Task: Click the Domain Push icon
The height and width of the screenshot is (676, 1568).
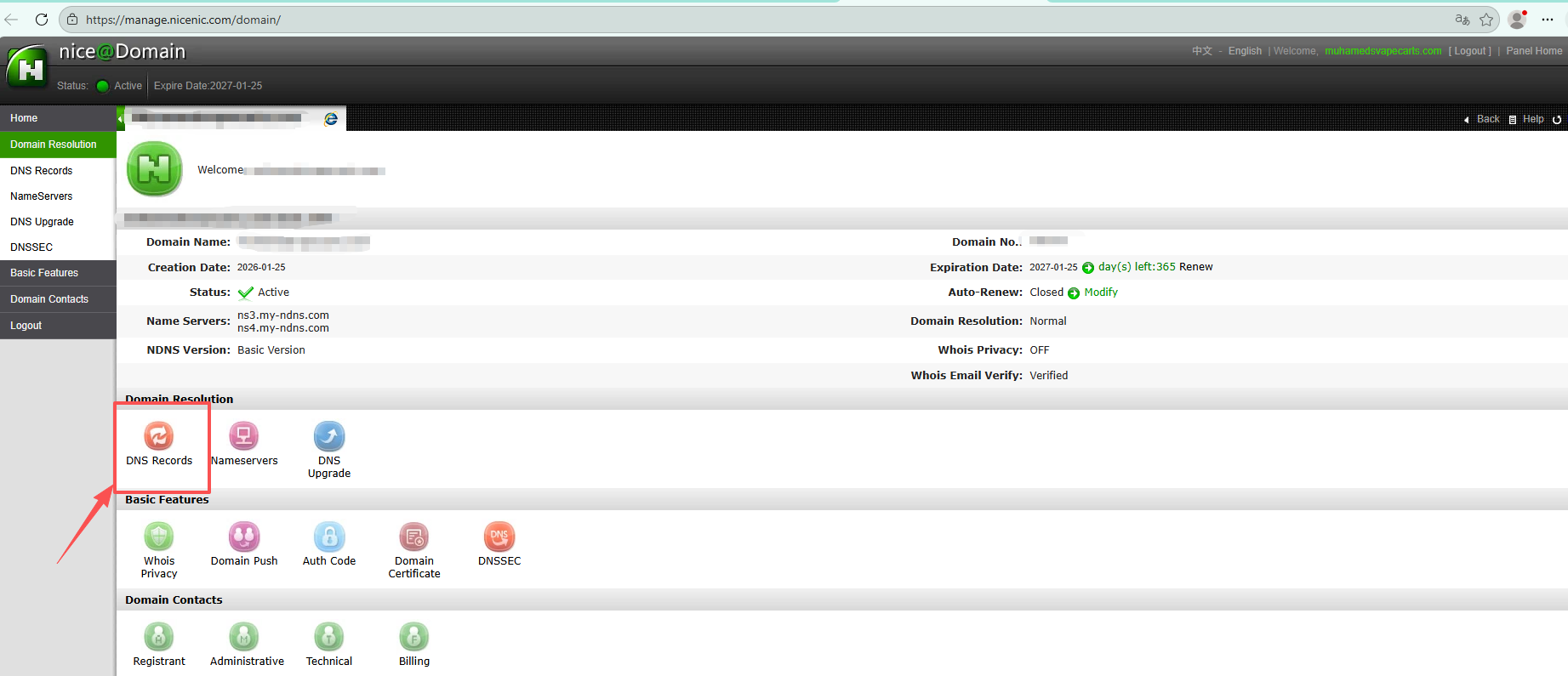Action: click(243, 537)
